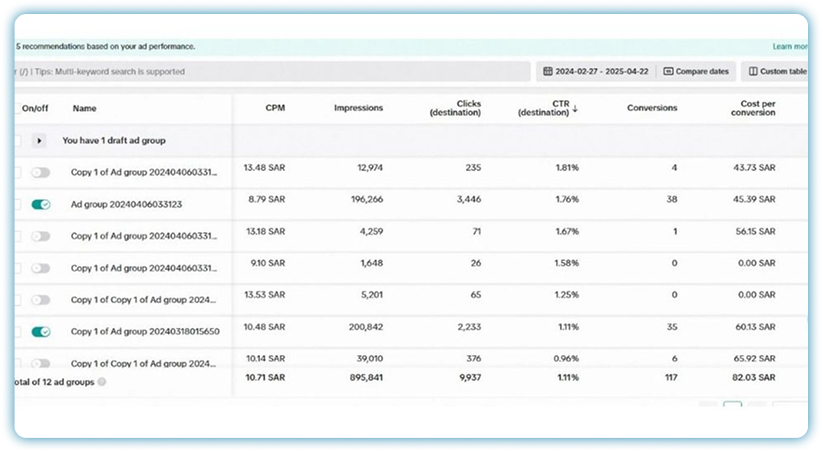Tick the checkbox for Ad group 20240406033123
This screenshot has height=452, width=823.
[18, 204]
